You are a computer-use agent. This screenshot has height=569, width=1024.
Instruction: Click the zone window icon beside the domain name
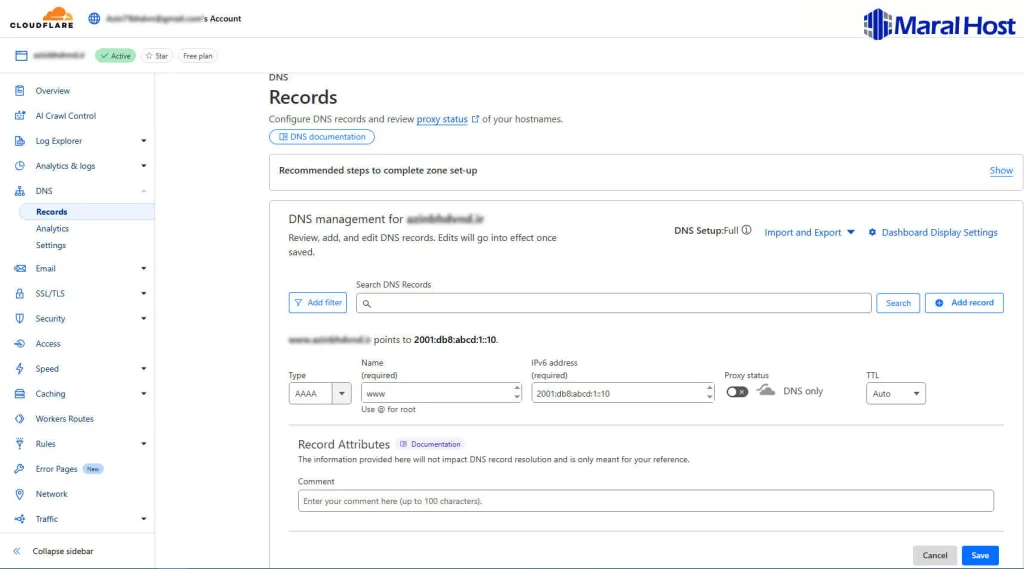coord(21,56)
